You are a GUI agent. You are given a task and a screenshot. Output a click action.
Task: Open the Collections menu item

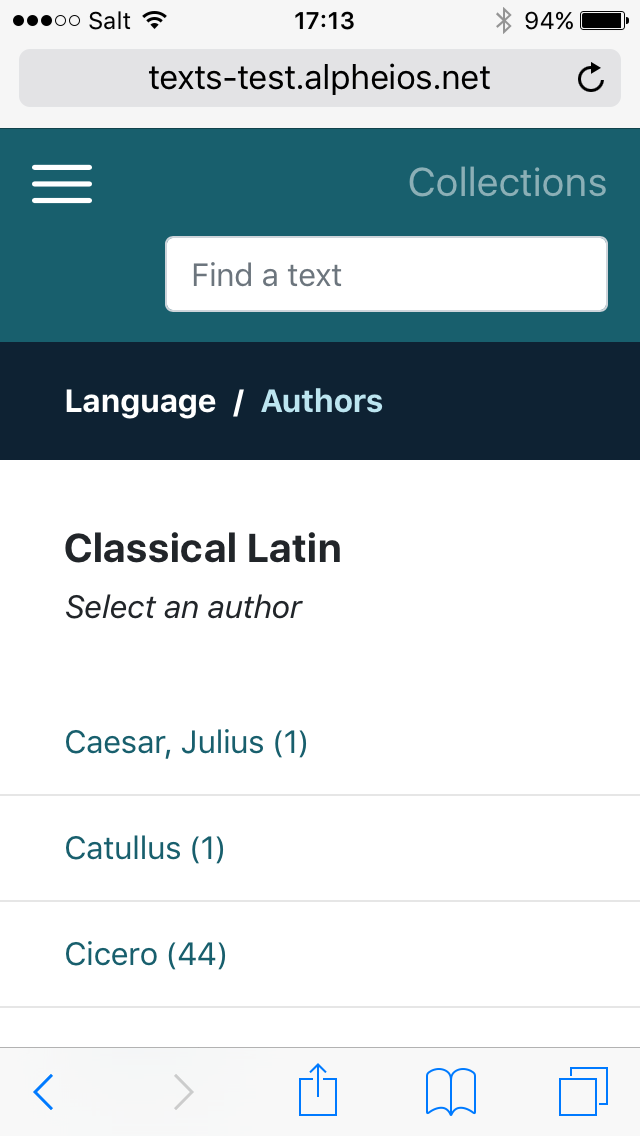tap(507, 183)
